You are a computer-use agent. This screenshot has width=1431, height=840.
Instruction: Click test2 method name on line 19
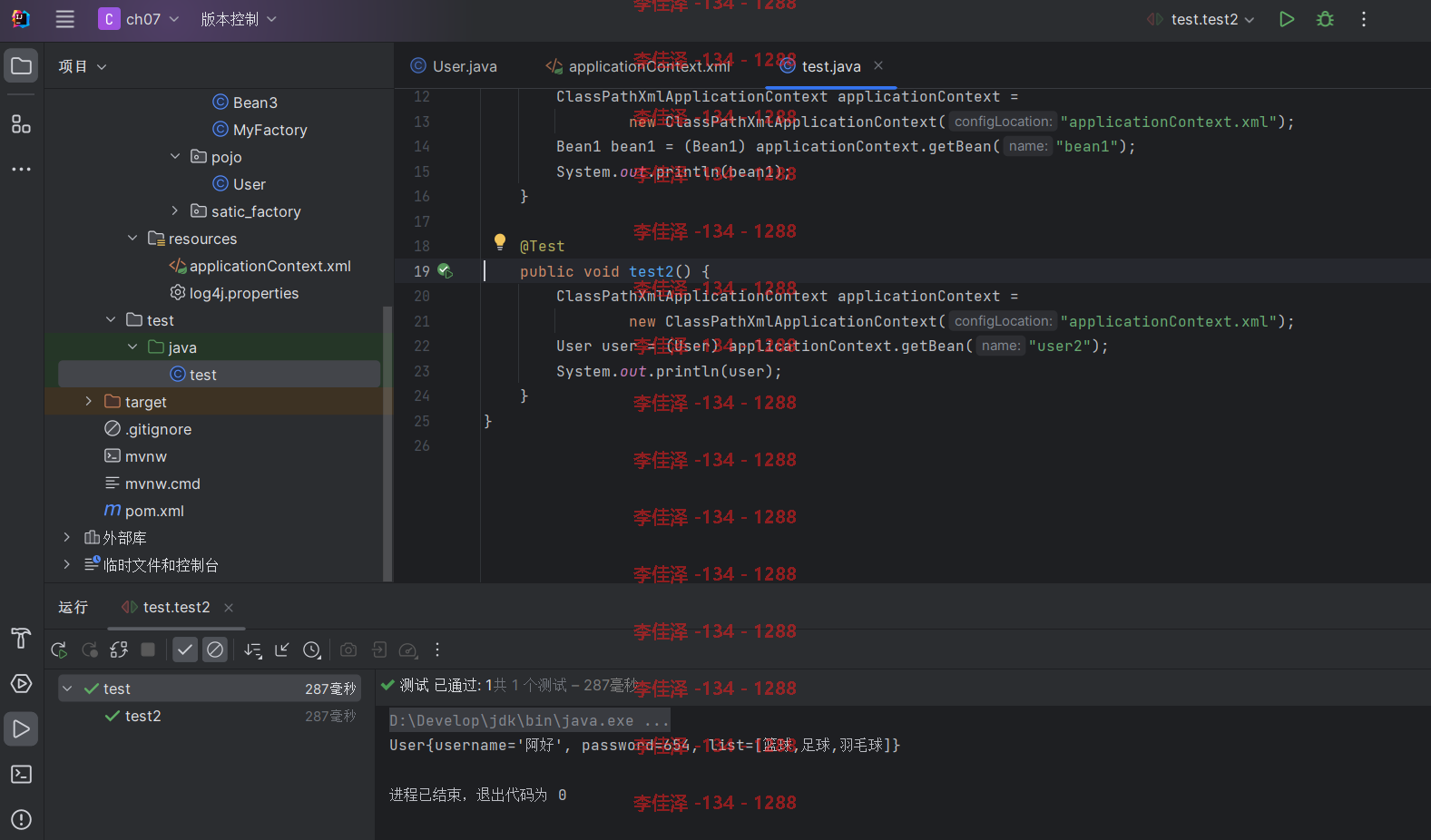click(x=651, y=271)
